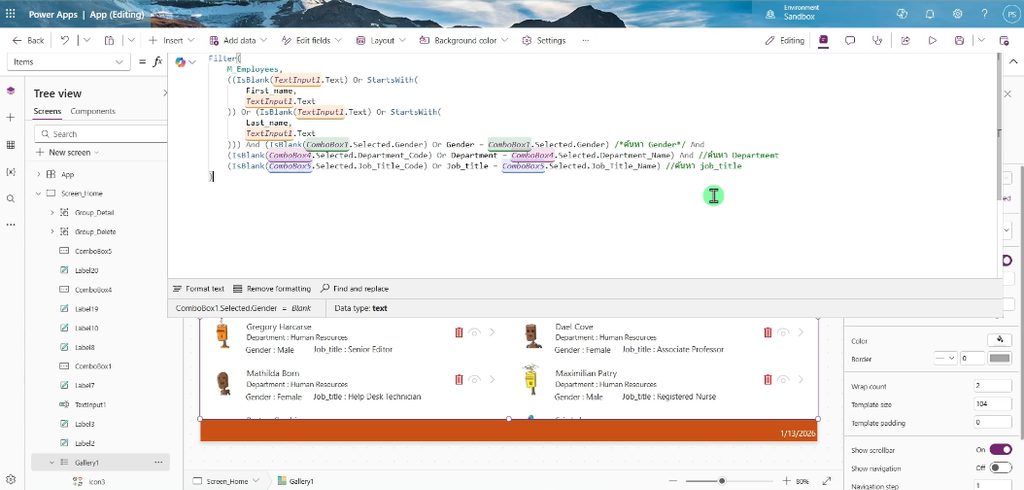
Task: Open the Search icon in the left rail
Action: pos(10,199)
